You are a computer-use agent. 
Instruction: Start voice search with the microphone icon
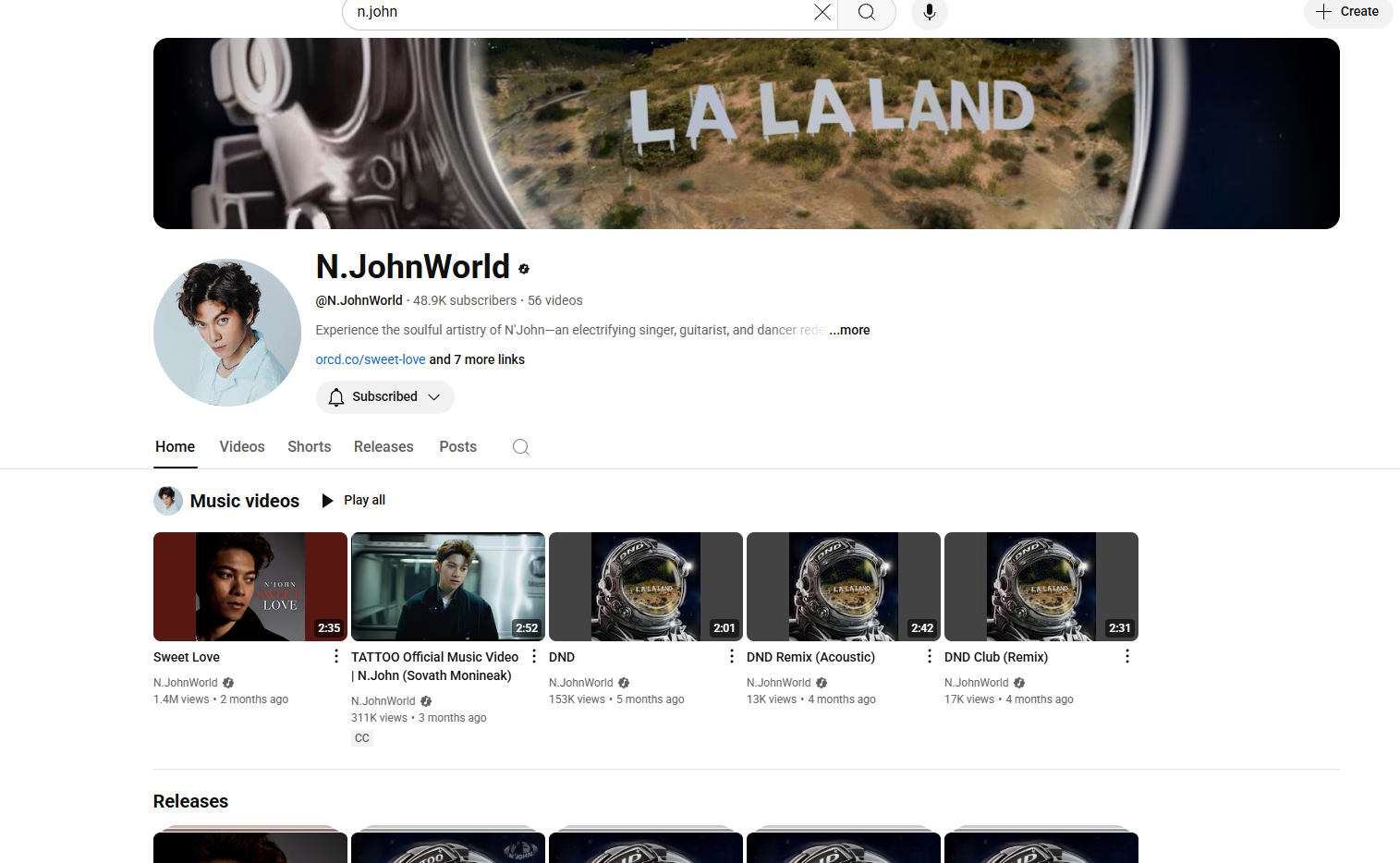pos(930,12)
